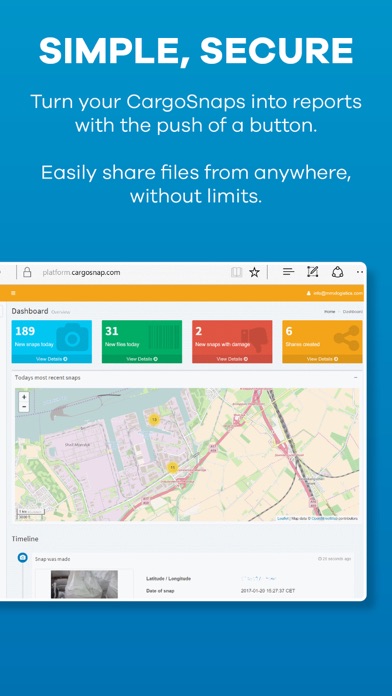Image resolution: width=392 pixels, height=696 pixels.
Task: Click the Leaflet attribution link on map
Action: point(283,518)
